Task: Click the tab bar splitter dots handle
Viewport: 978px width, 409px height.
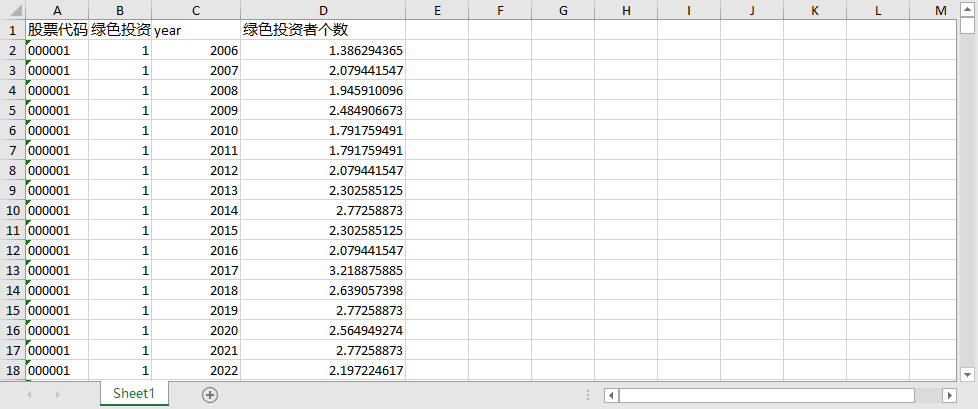Action: point(588,395)
